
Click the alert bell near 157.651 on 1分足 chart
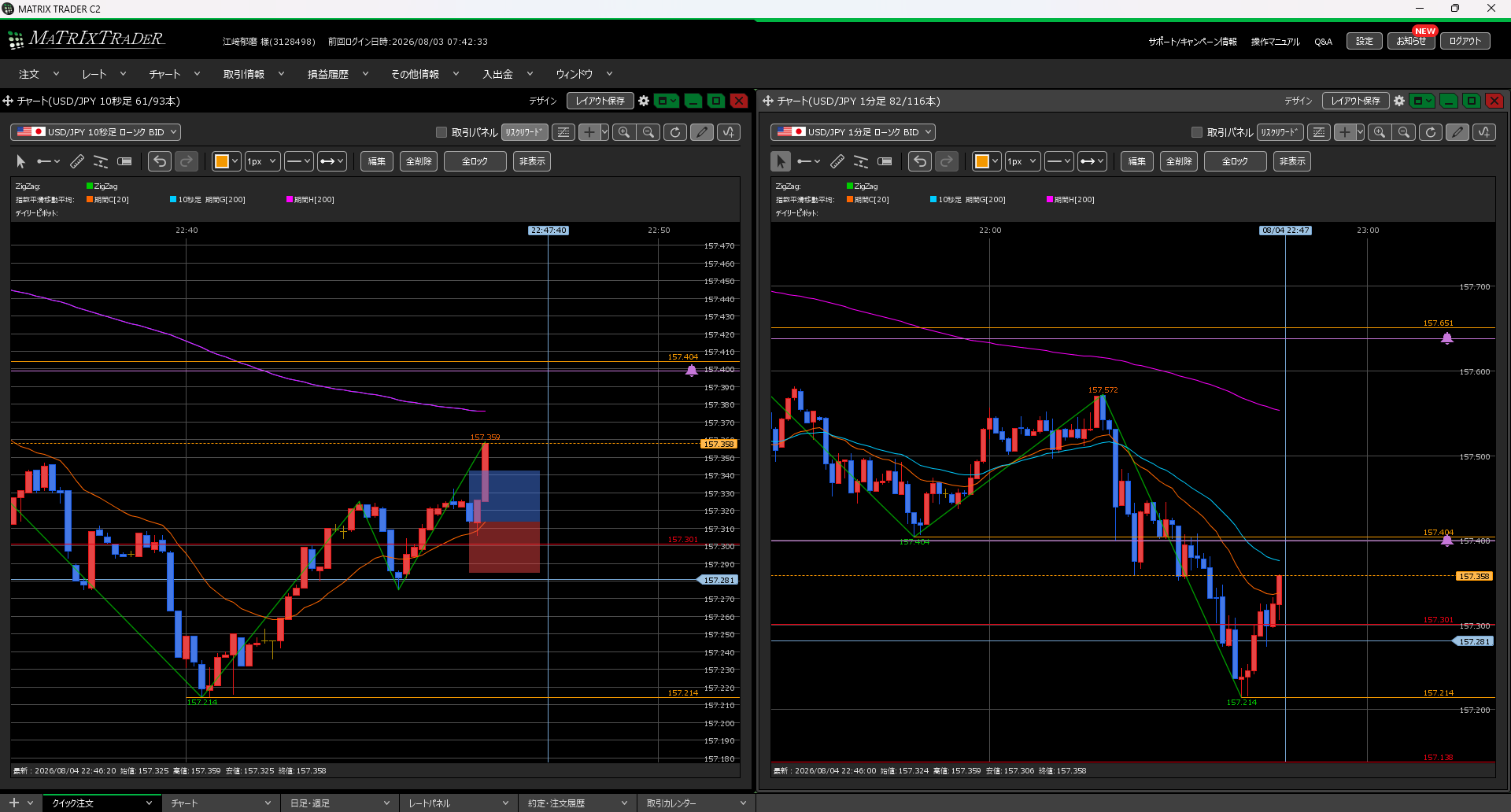coord(1447,338)
